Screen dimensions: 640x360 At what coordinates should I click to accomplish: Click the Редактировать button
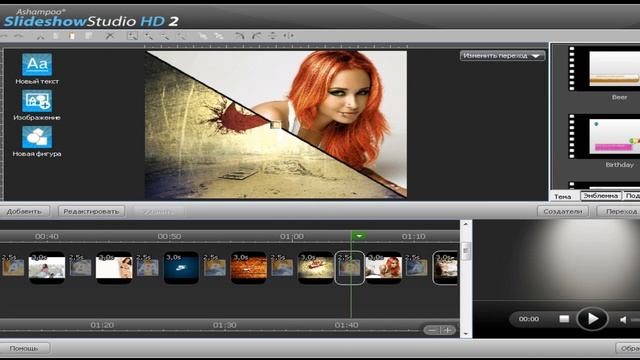[x=91, y=211]
